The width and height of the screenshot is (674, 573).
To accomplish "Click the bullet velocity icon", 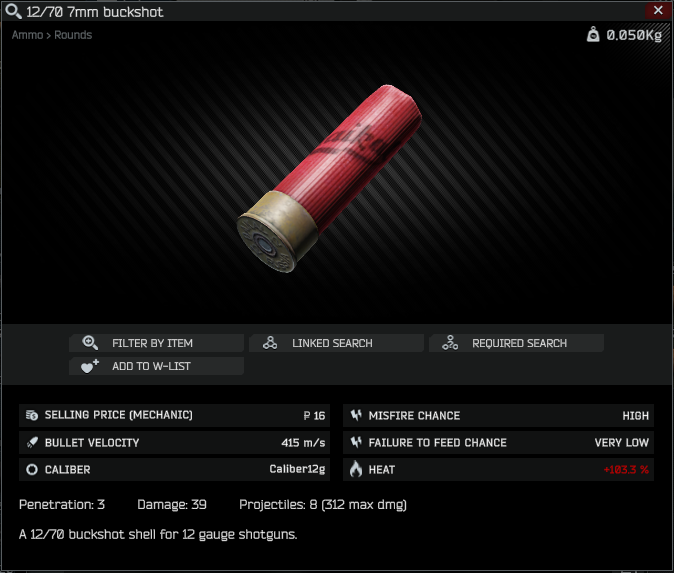I will [x=32, y=442].
